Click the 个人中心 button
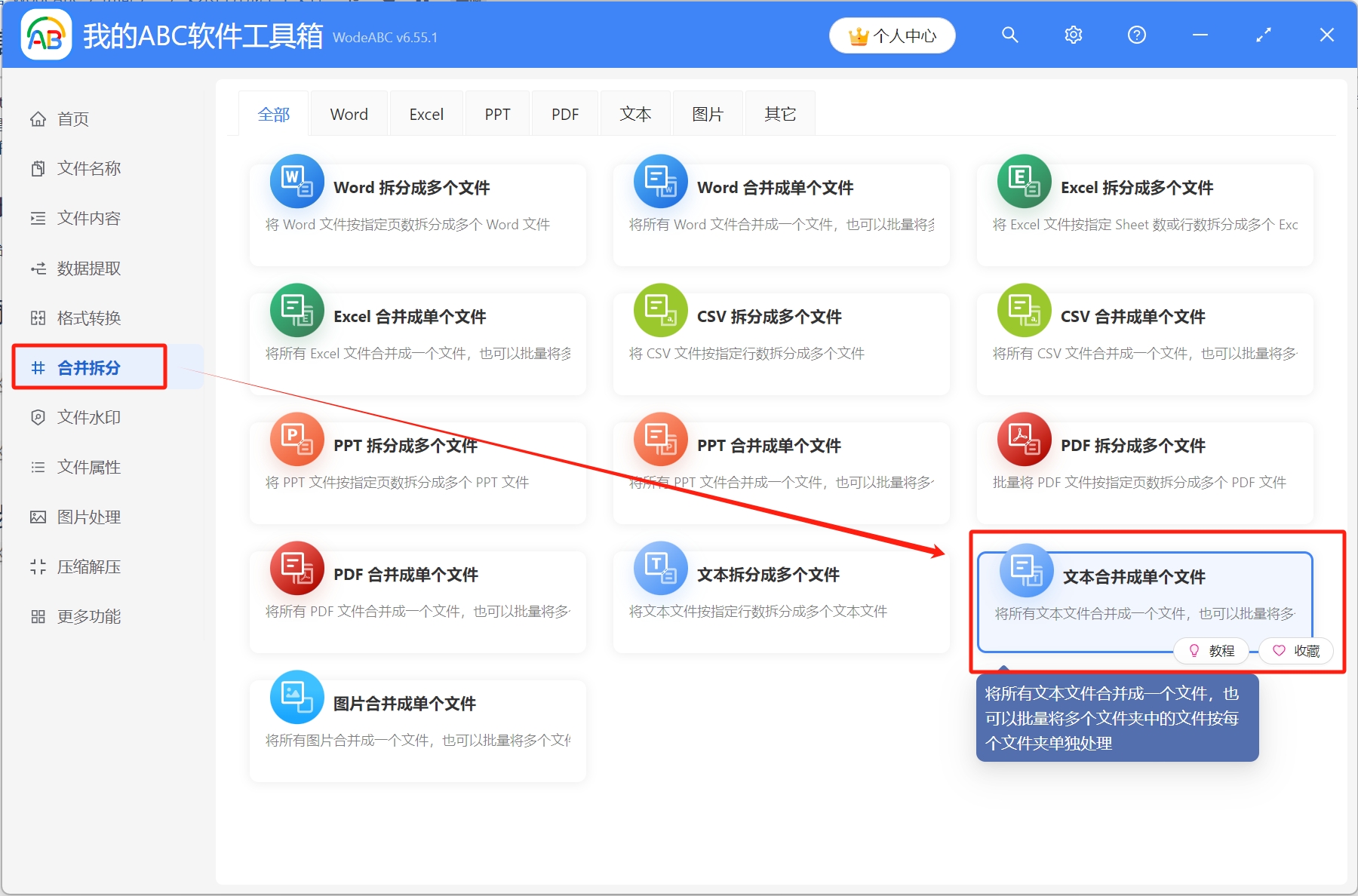 [x=892, y=35]
